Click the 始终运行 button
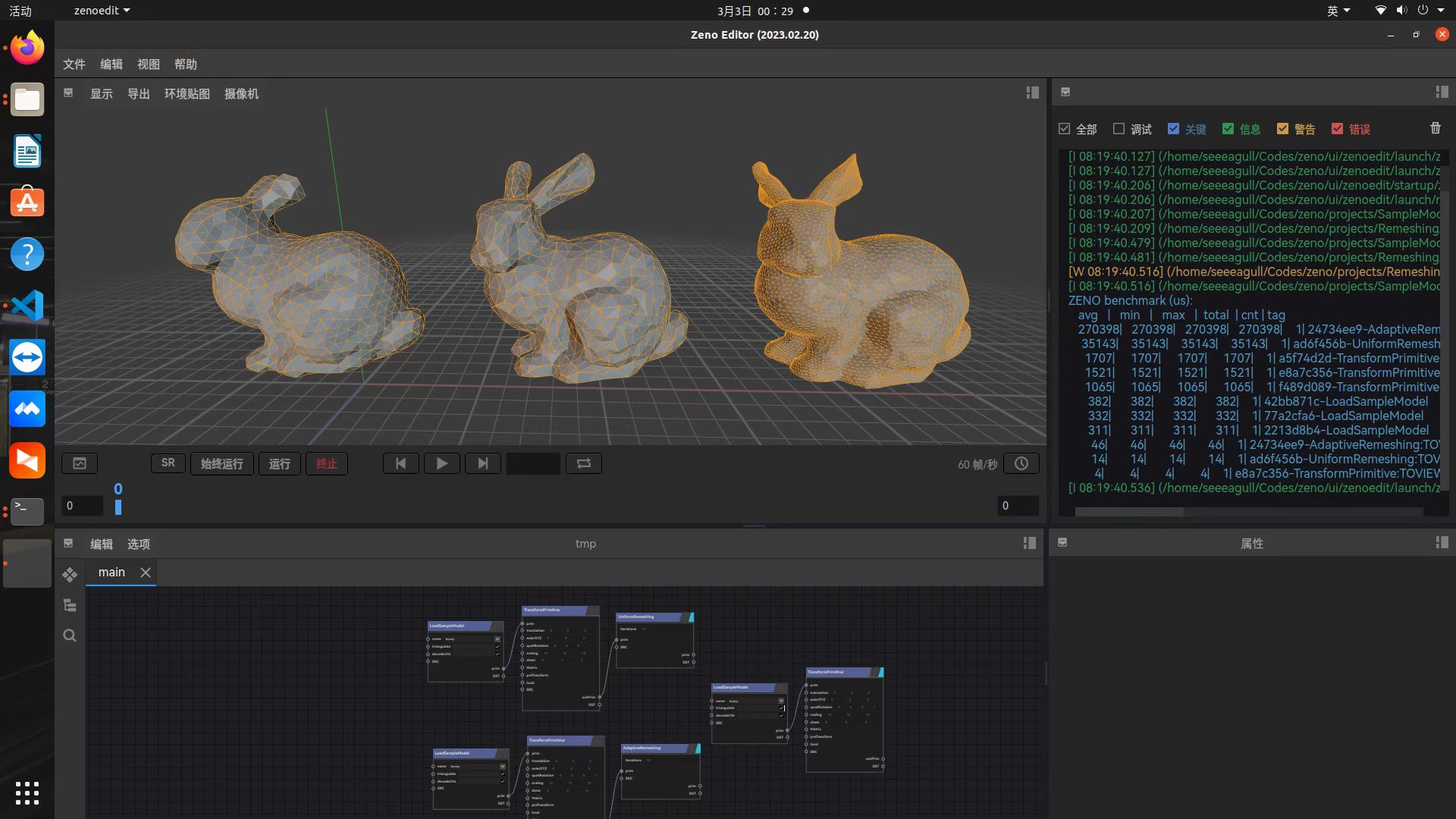 pyautogui.click(x=222, y=463)
